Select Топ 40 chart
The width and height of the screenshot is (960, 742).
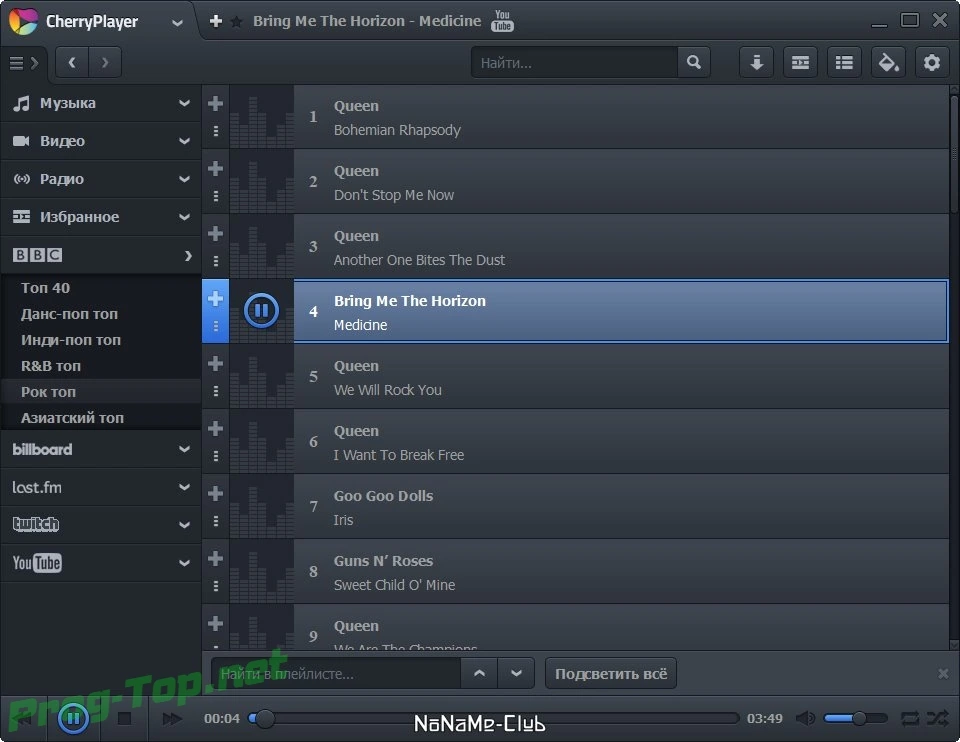(45, 288)
